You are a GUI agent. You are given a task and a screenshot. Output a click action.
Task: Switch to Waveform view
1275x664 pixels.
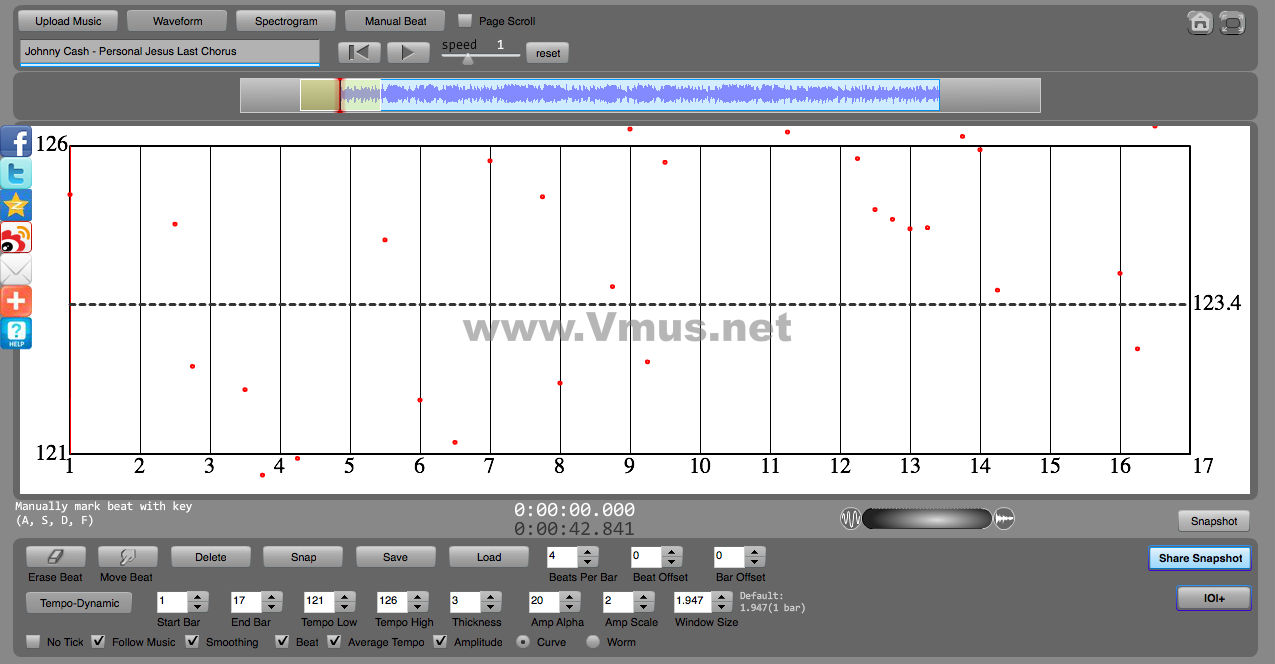tap(177, 21)
